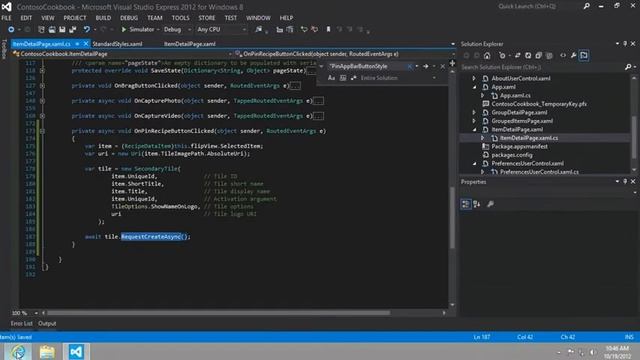The width and height of the screenshot is (640, 360).
Task: Close the quick find box
Action: (442, 66)
